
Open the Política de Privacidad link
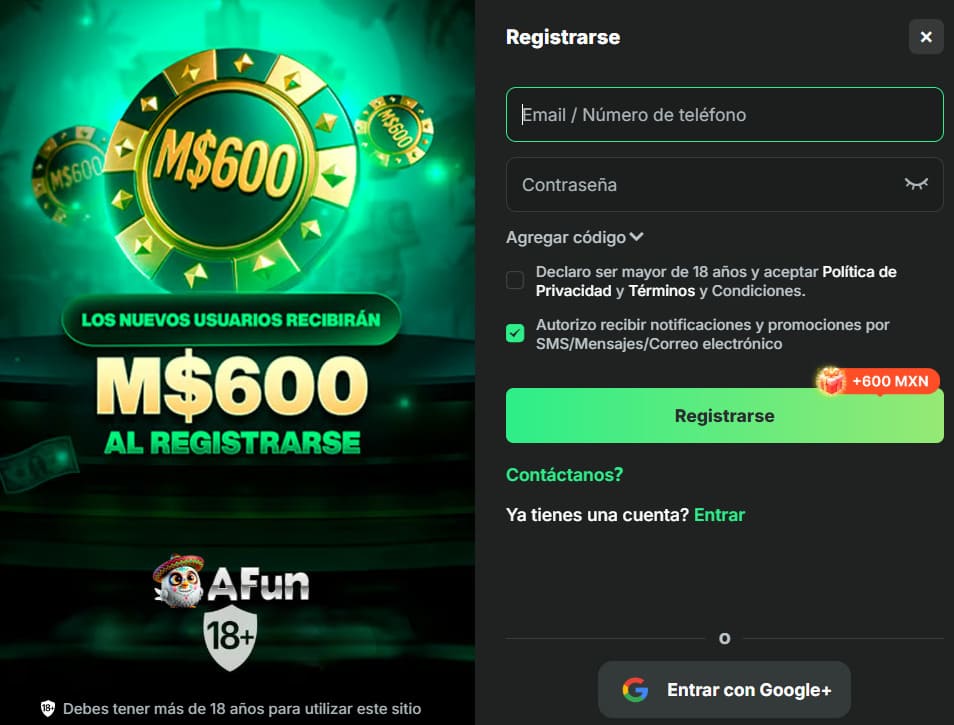[716, 281]
